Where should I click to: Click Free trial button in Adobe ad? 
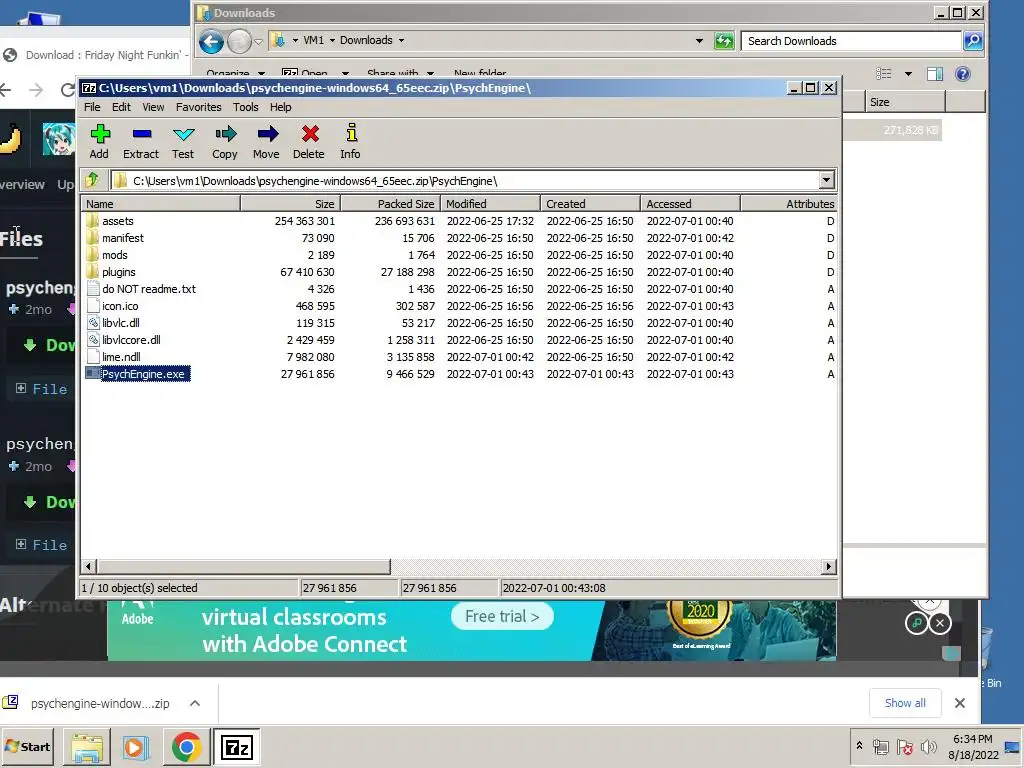pos(502,616)
